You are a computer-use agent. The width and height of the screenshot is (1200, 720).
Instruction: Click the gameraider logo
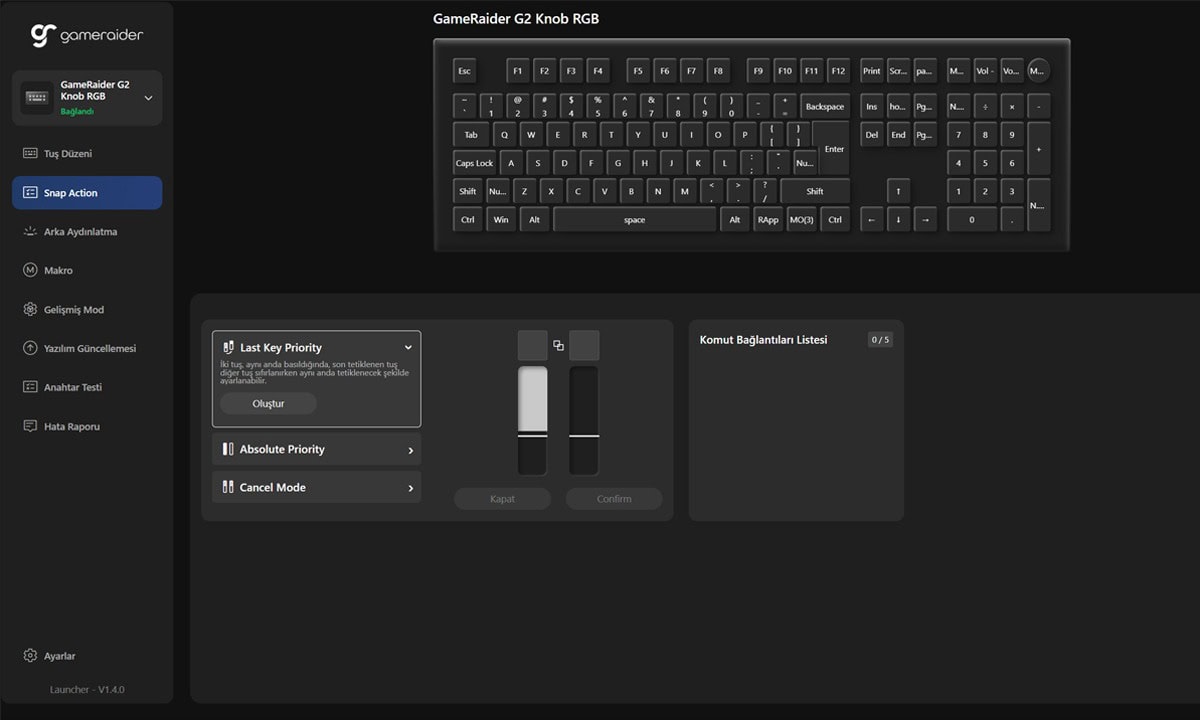coord(87,36)
